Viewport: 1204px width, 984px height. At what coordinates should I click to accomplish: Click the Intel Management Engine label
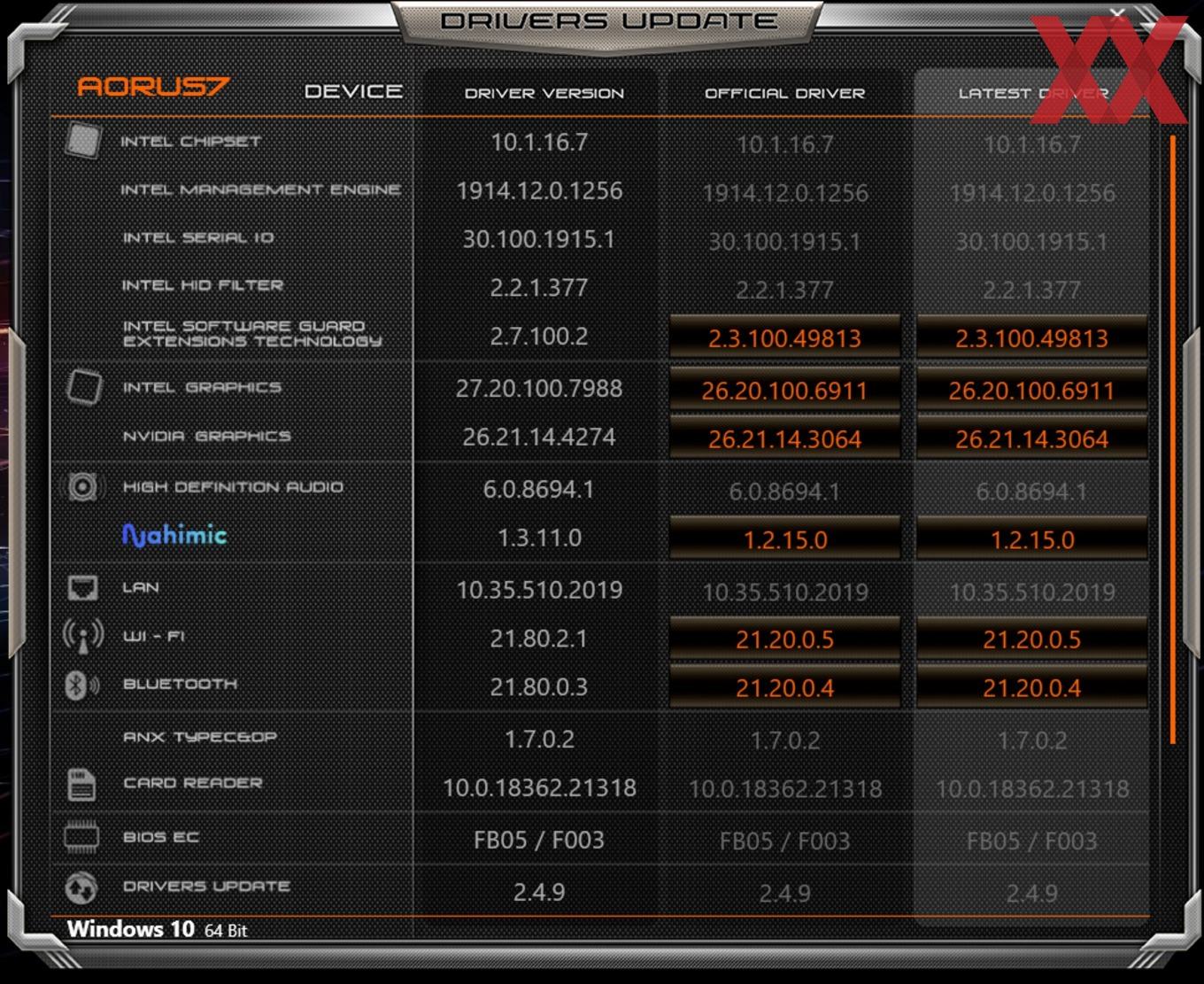click(x=261, y=190)
